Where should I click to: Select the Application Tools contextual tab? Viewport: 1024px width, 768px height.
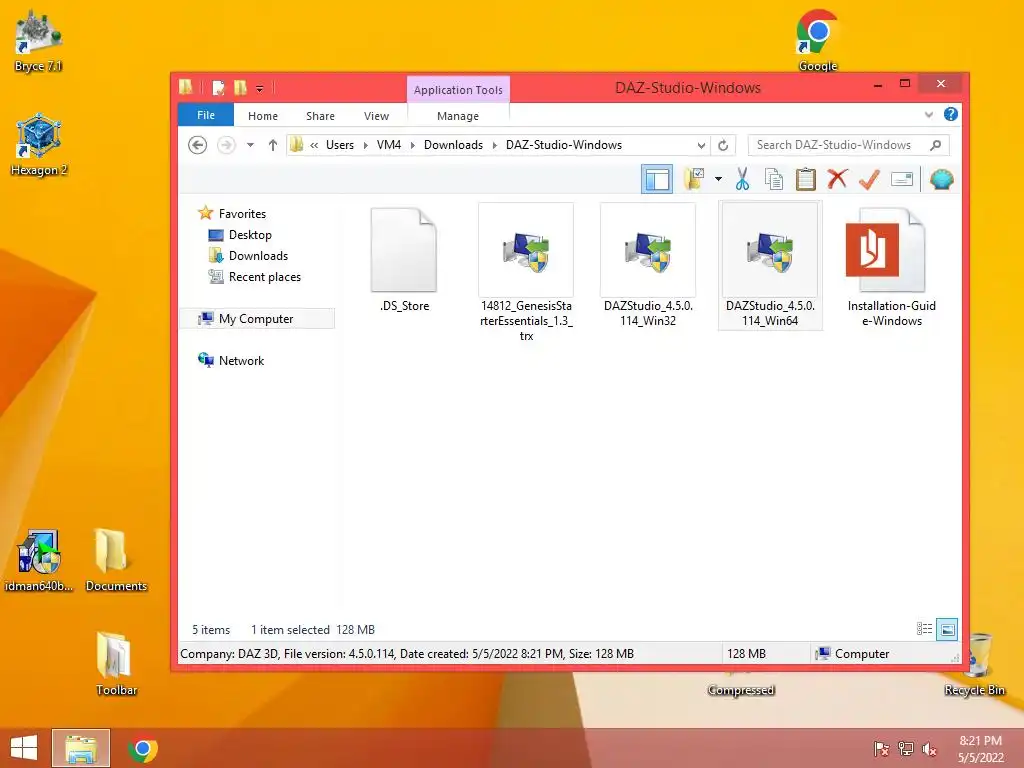pyautogui.click(x=458, y=89)
